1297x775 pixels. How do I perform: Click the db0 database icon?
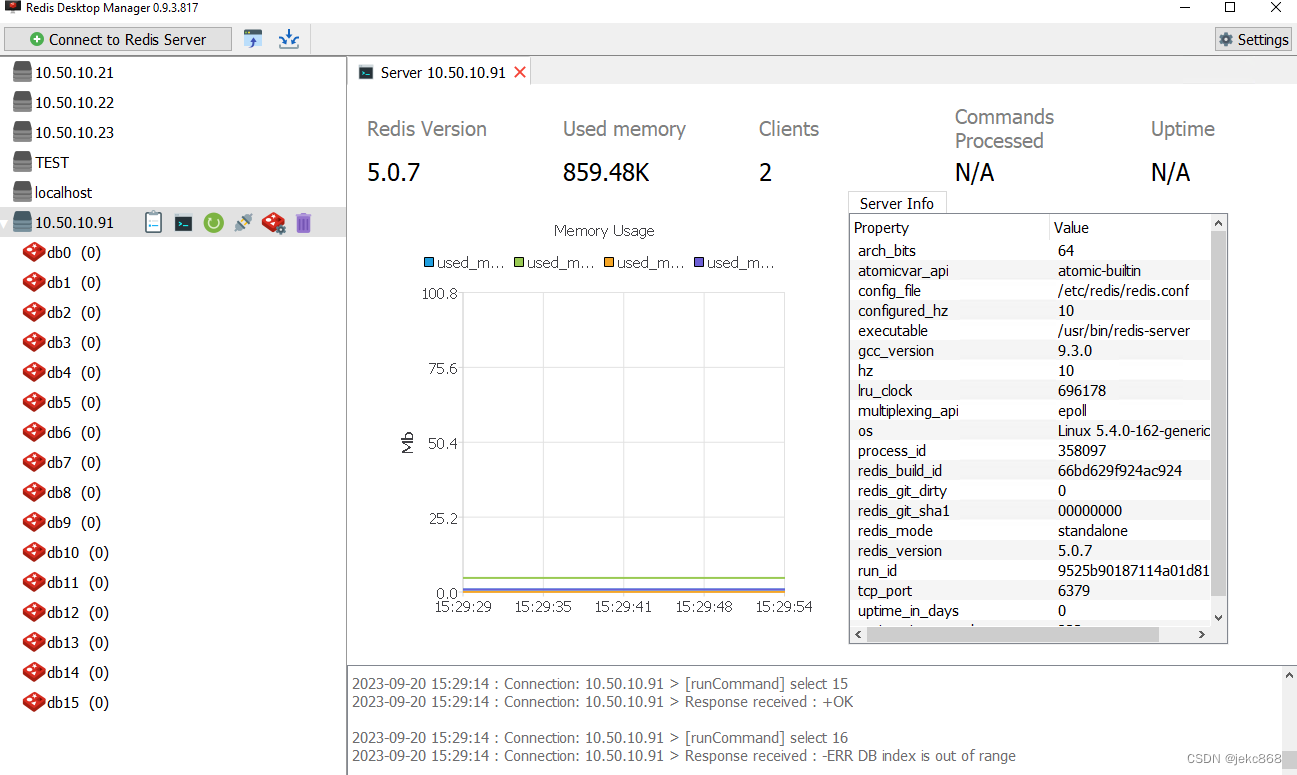click(34, 252)
